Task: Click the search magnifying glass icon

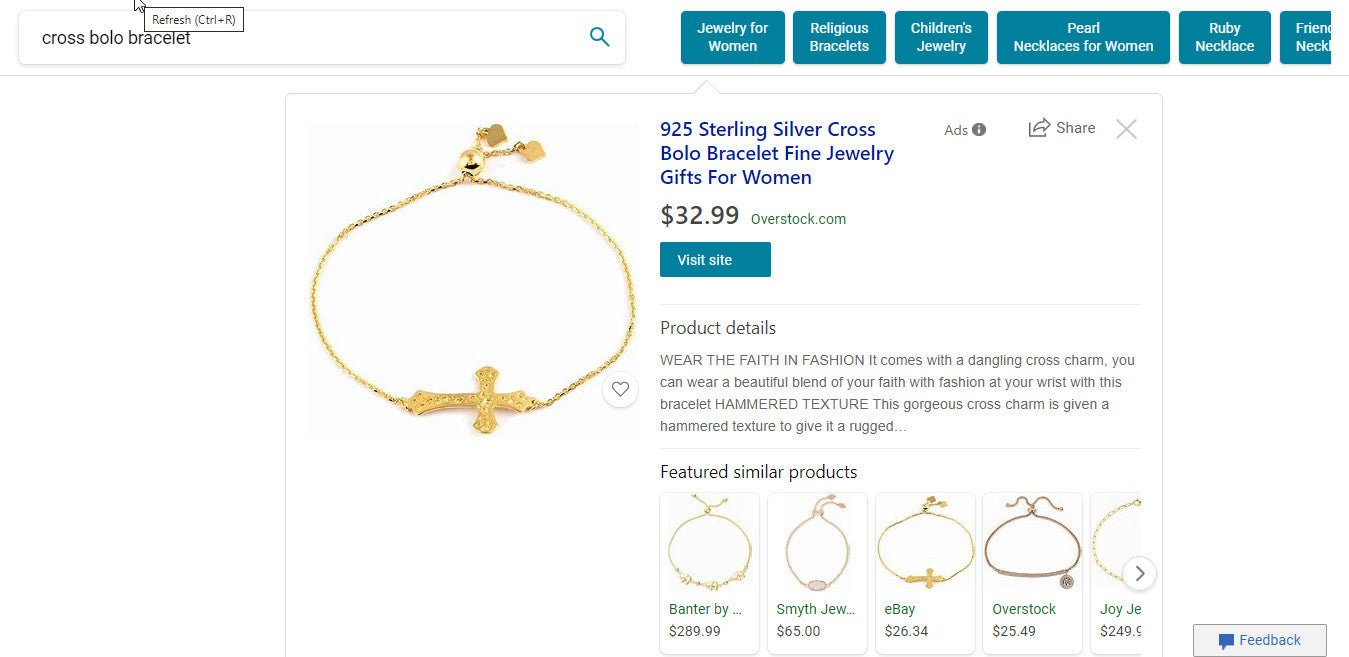Action: (x=599, y=36)
